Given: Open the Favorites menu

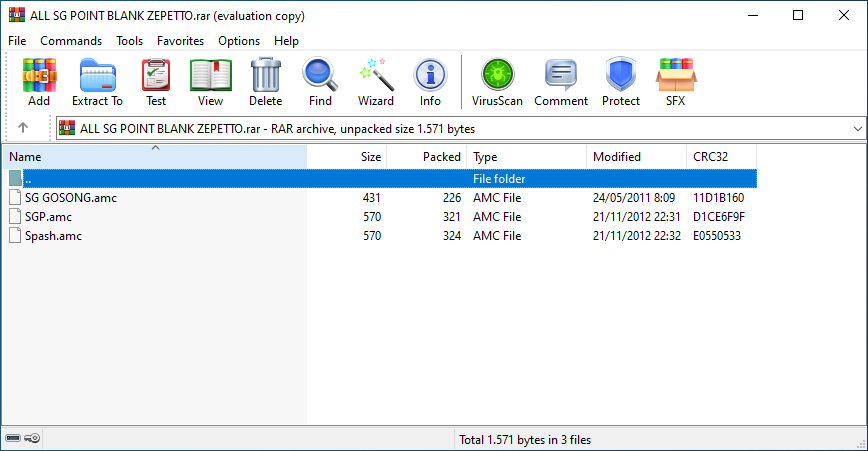Looking at the screenshot, I should point(180,40).
